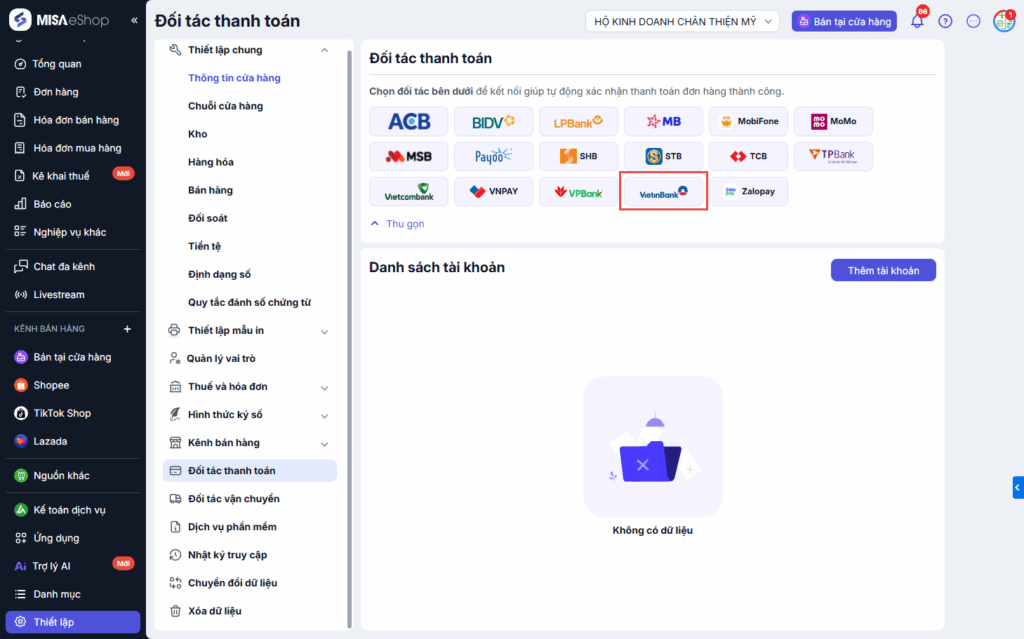Open Chuỗi cửa hàng settings

(x=225, y=106)
